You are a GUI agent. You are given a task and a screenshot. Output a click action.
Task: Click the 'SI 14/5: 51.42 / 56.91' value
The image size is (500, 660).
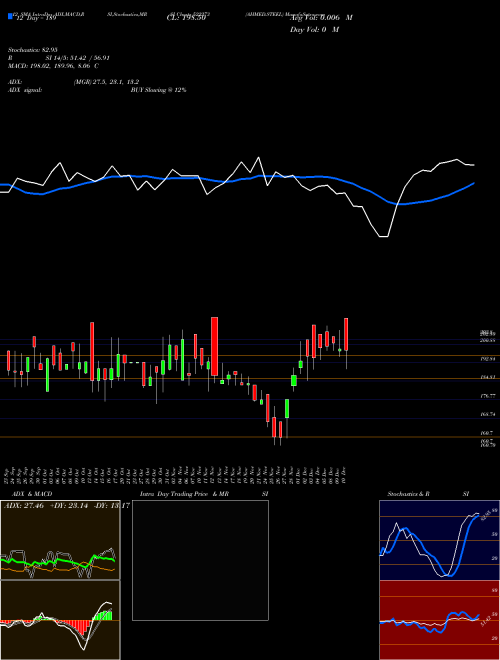click(x=78, y=58)
